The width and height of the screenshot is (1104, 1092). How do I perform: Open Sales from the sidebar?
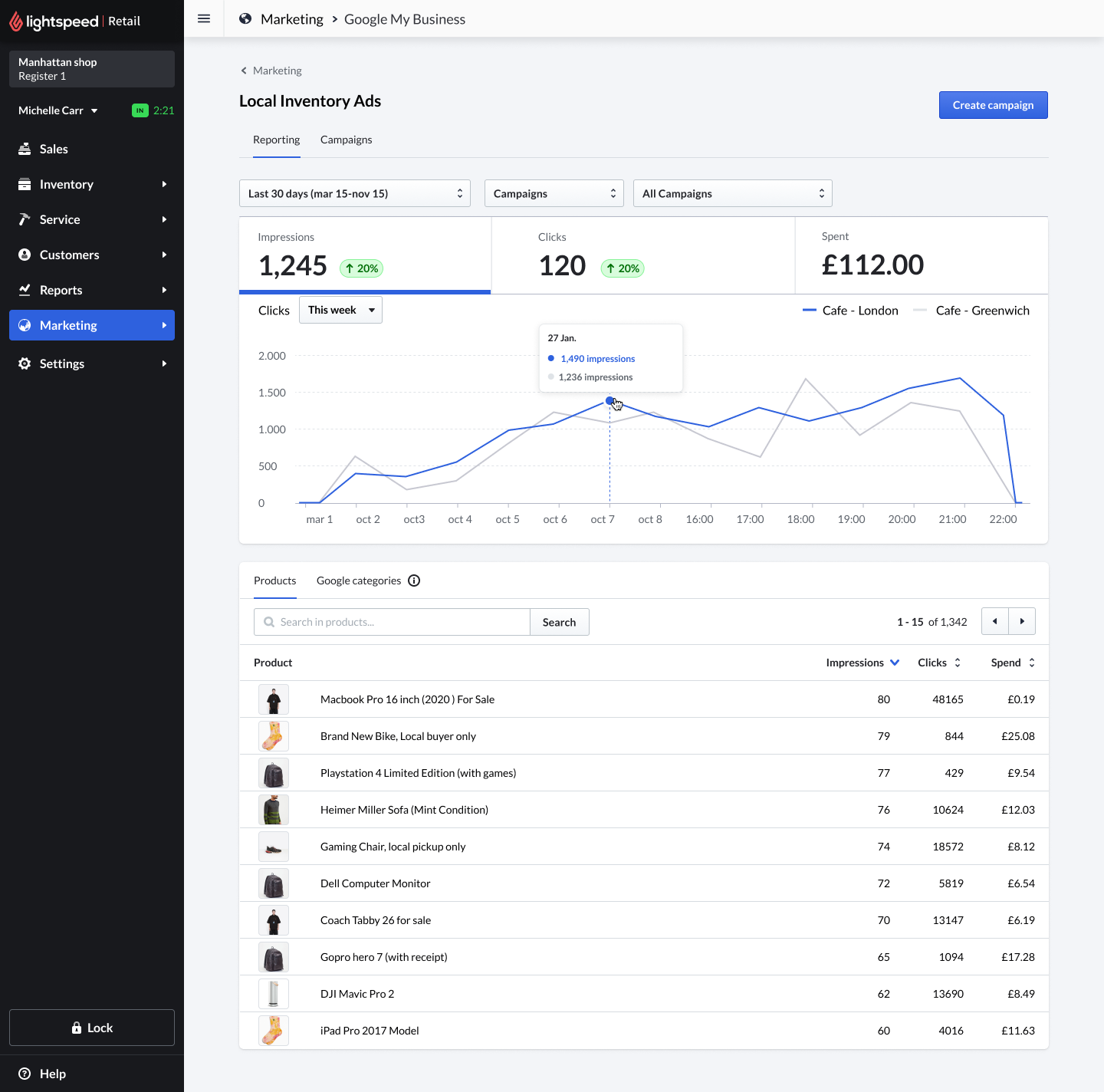click(92, 149)
